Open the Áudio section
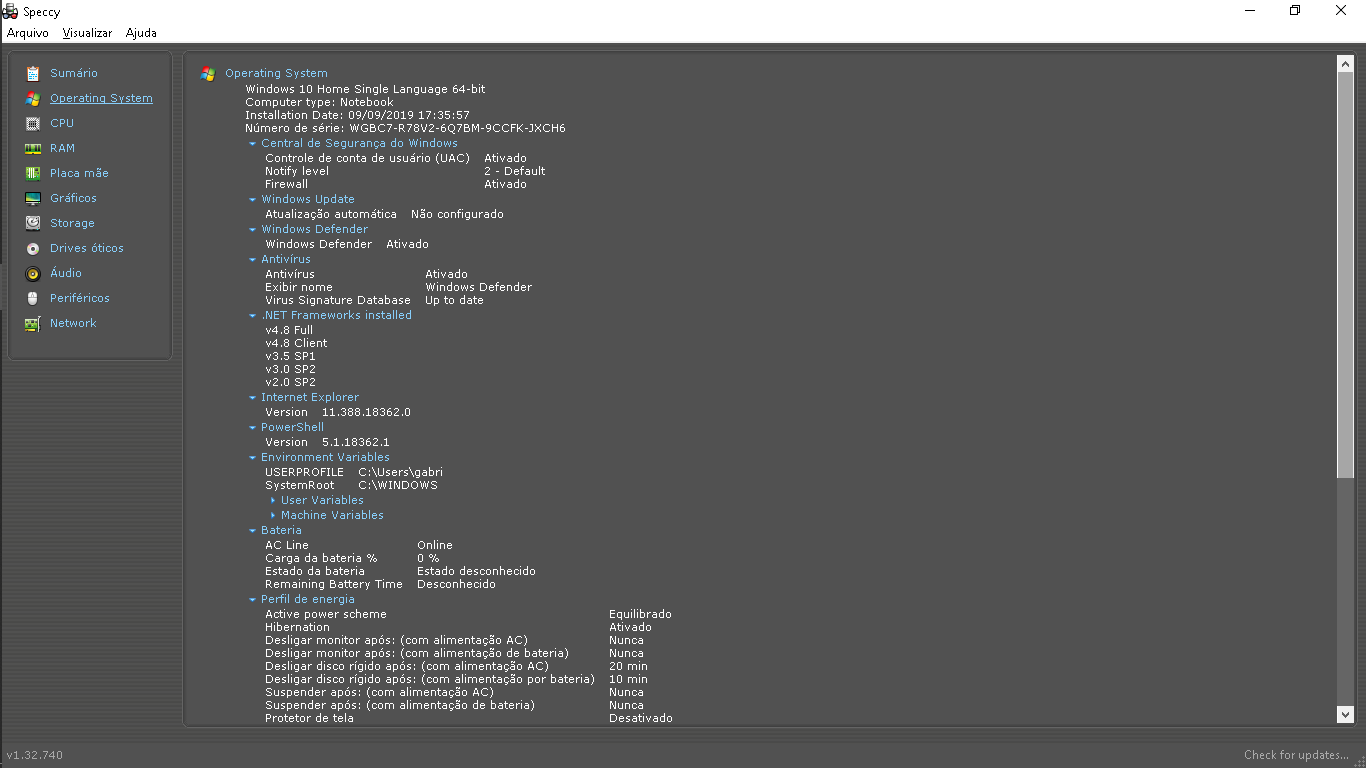Image resolution: width=1366 pixels, height=768 pixels. coord(66,273)
